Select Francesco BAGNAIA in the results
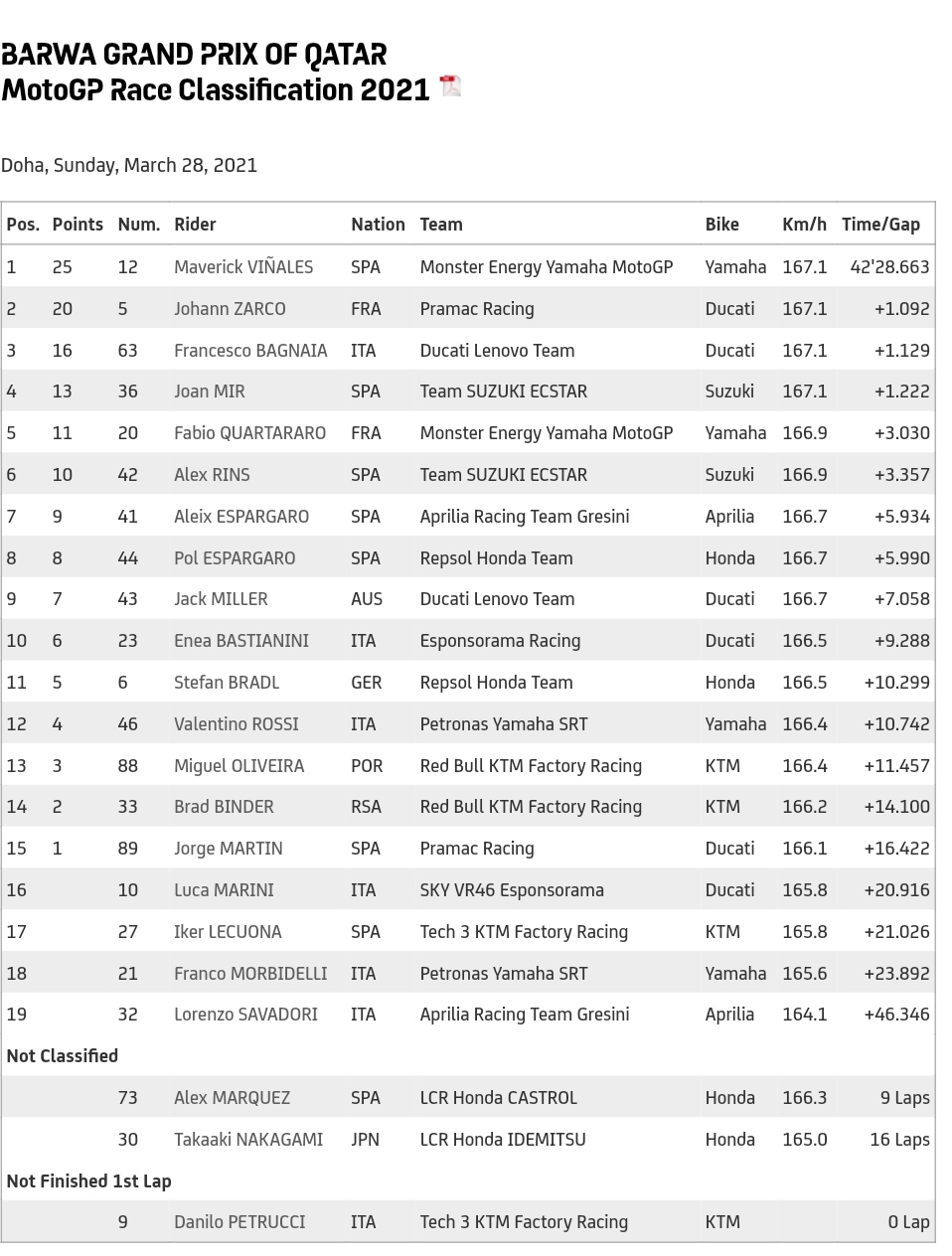This screenshot has height=1256, width=952. pyautogui.click(x=250, y=351)
